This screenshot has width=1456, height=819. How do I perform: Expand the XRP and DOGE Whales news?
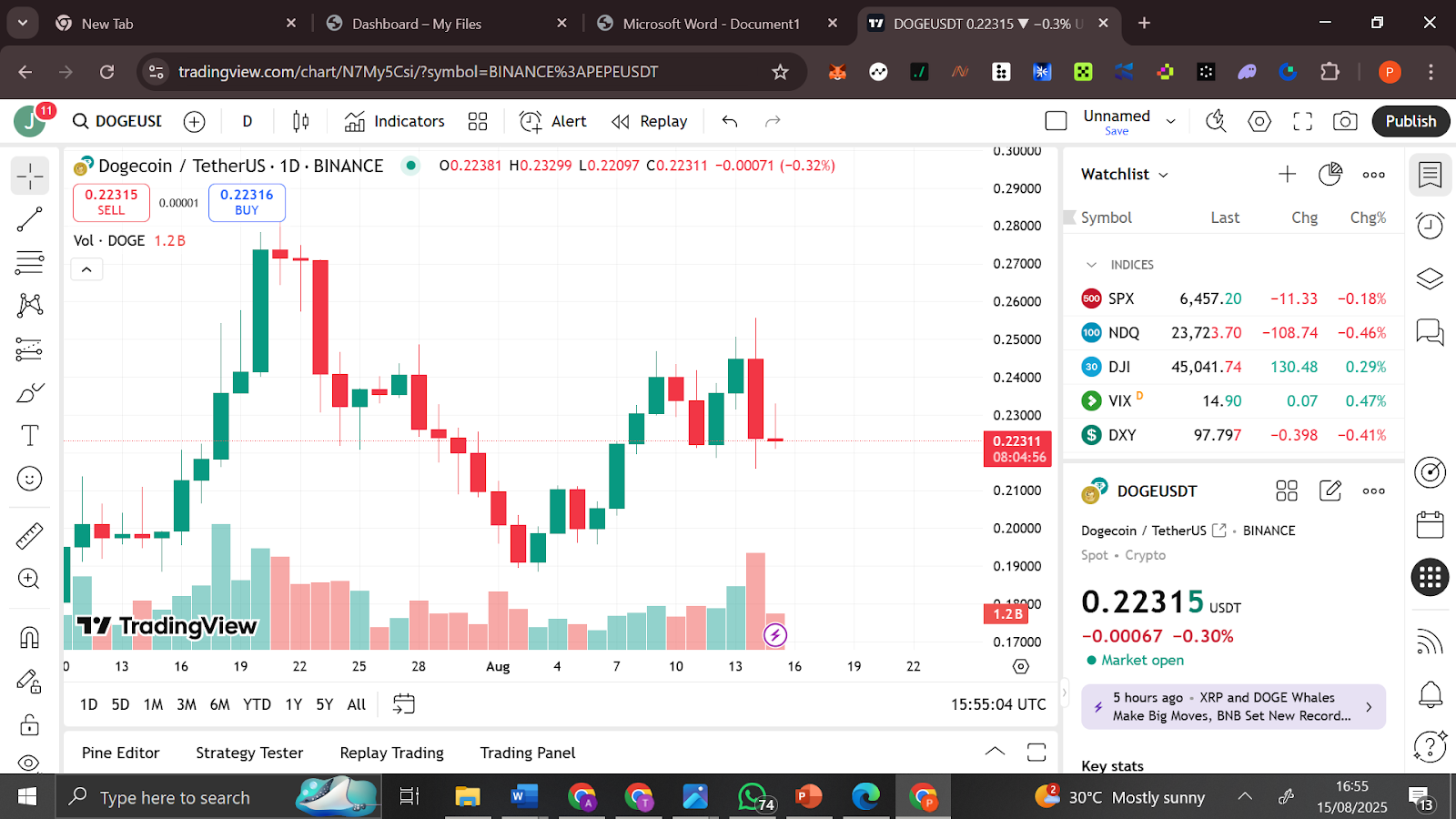pyautogui.click(x=1233, y=707)
